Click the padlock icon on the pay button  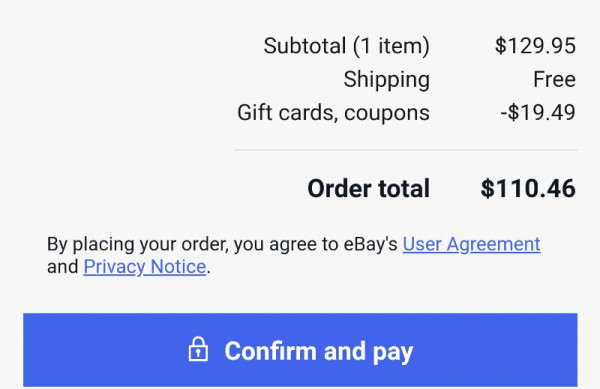click(x=198, y=349)
